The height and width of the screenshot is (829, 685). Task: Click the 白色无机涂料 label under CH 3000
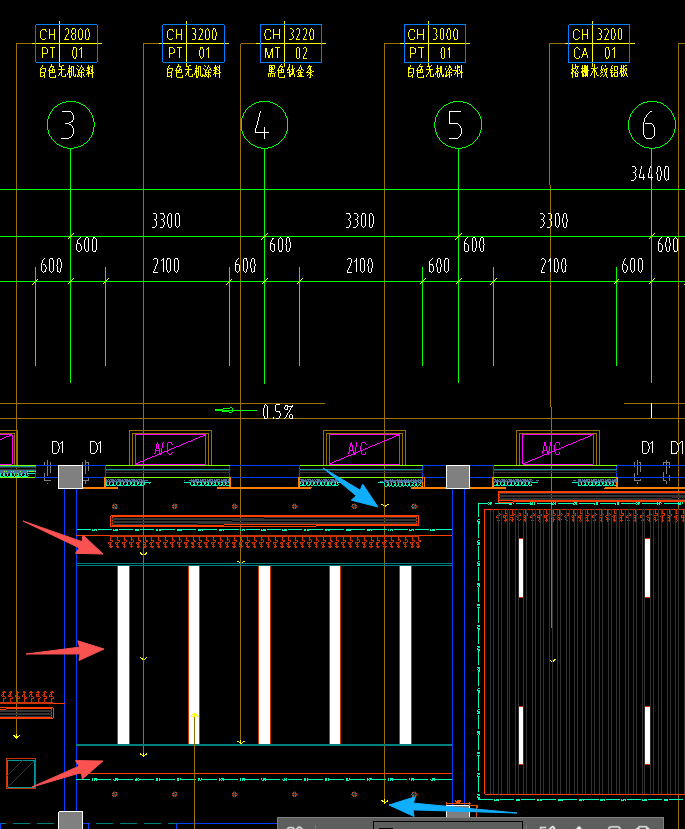435,71
